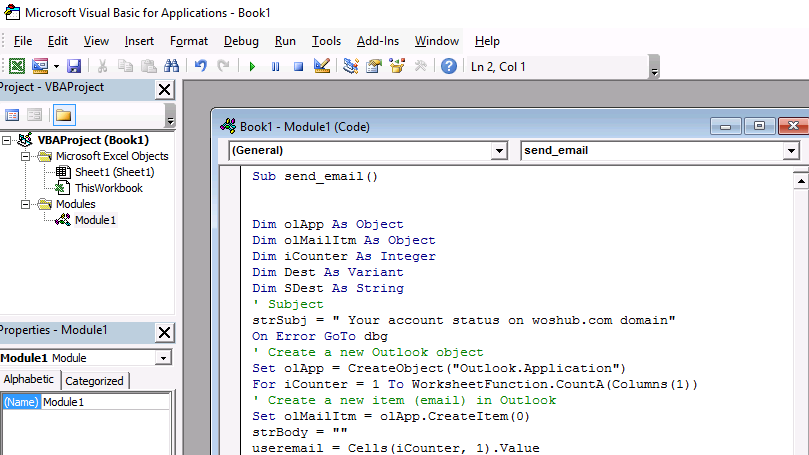
Task: Open the Insert object dropdown arrow
Action: tap(56, 67)
